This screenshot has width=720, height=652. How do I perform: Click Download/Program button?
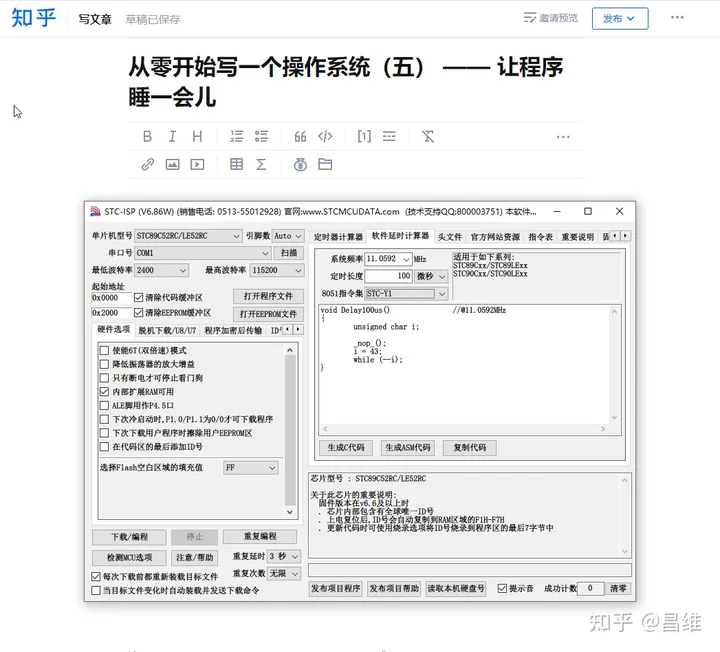click(129, 537)
